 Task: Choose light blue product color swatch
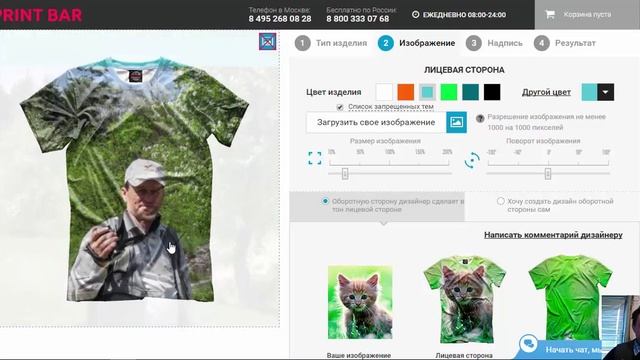pyautogui.click(x=427, y=92)
